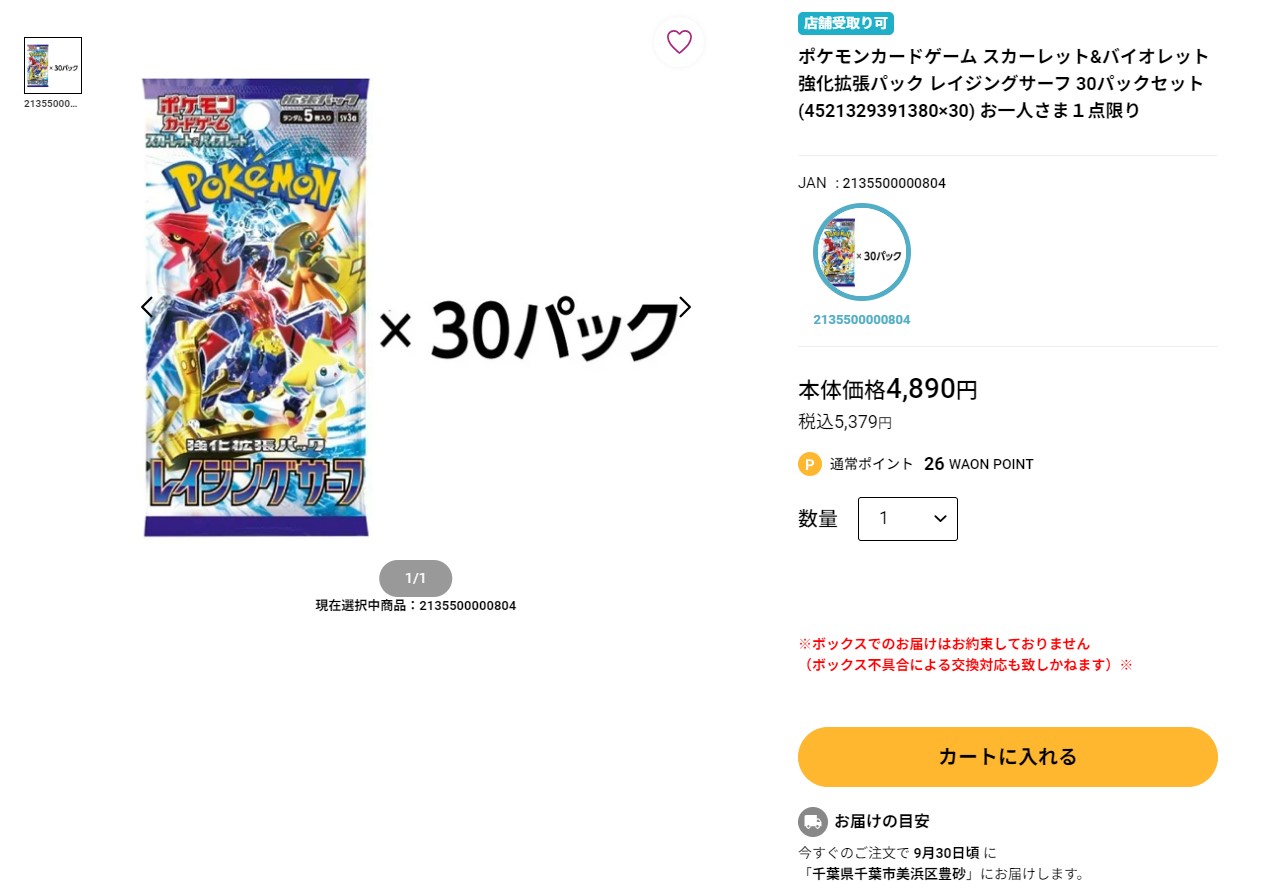Viewport: 1261px width, 892px height.
Task: Go to previous product image arrow
Action: [147, 307]
